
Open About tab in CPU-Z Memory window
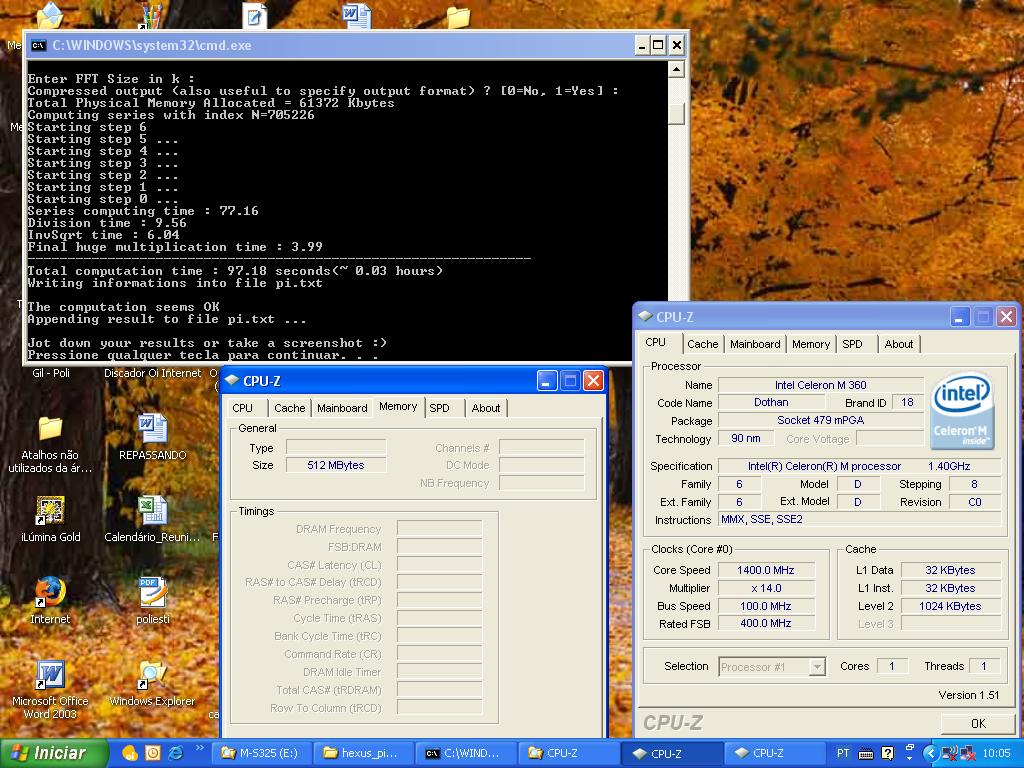click(x=486, y=408)
